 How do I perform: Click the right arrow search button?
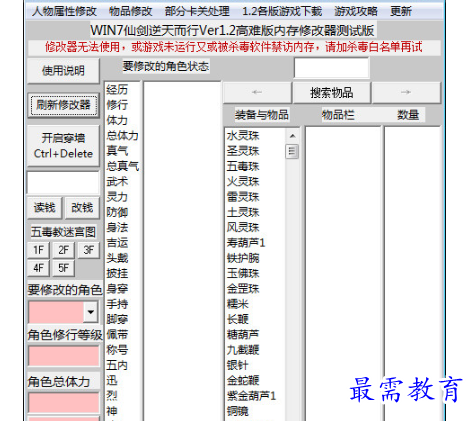tap(406, 93)
